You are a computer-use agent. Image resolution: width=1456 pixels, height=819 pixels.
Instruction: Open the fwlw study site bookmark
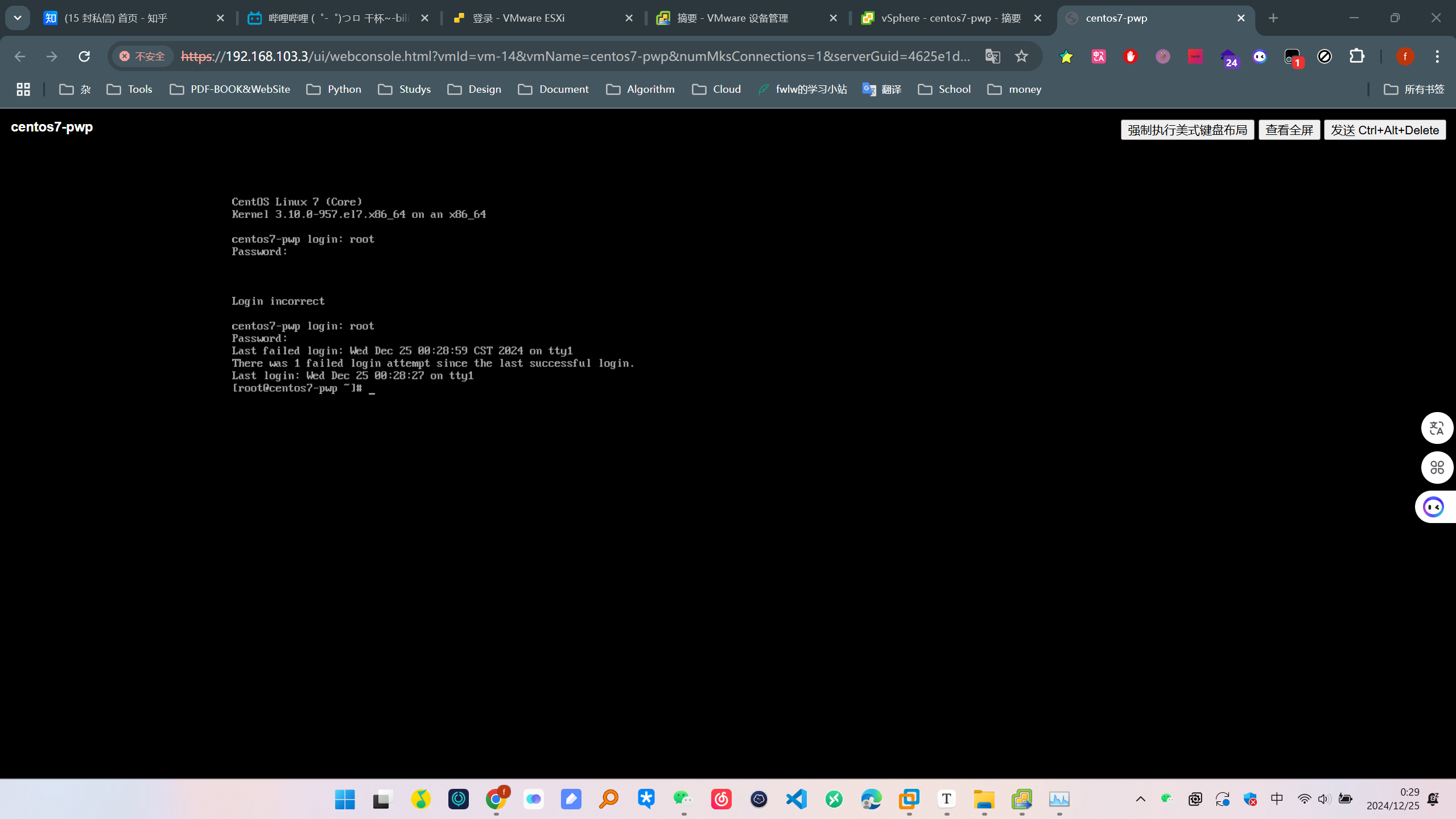coord(802,89)
